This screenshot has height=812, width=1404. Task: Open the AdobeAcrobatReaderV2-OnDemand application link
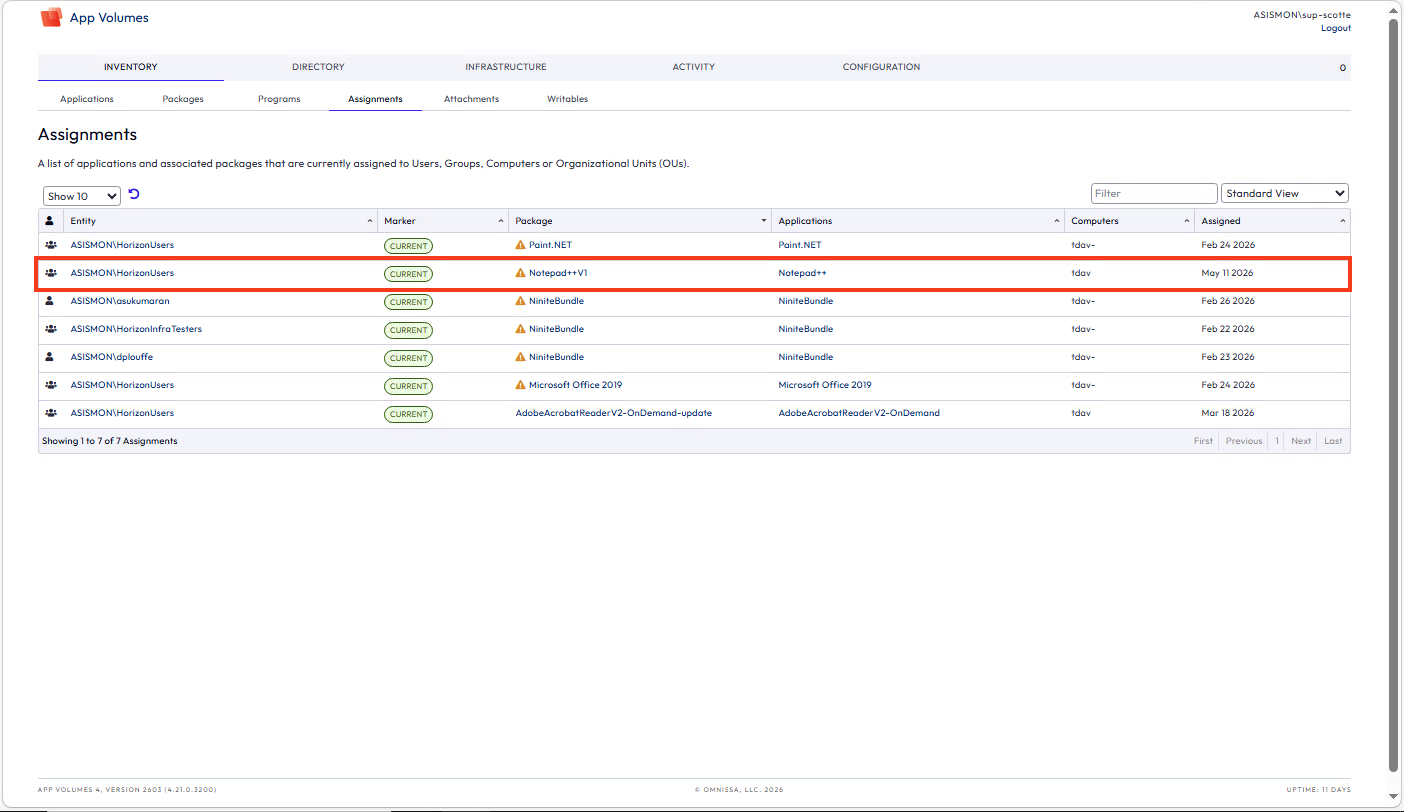coord(859,413)
